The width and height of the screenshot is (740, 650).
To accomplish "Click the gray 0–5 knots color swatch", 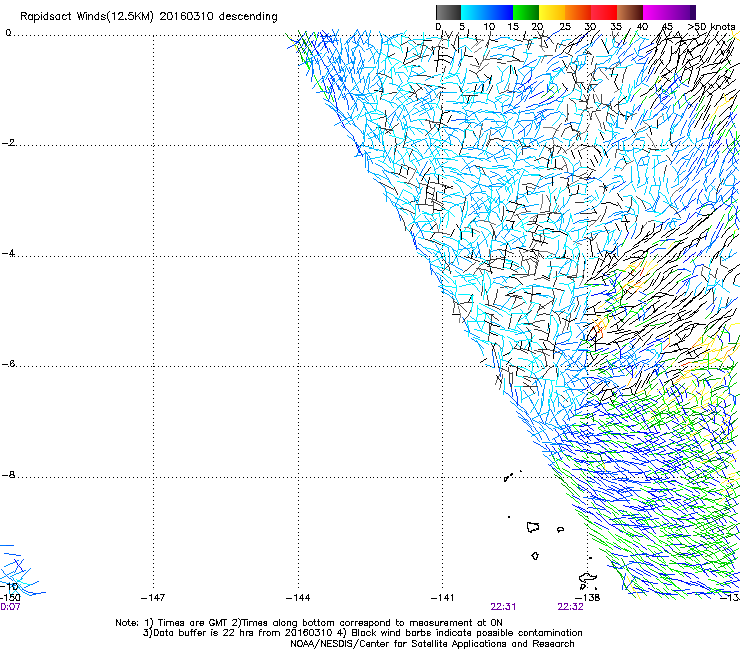I will click(x=448, y=12).
